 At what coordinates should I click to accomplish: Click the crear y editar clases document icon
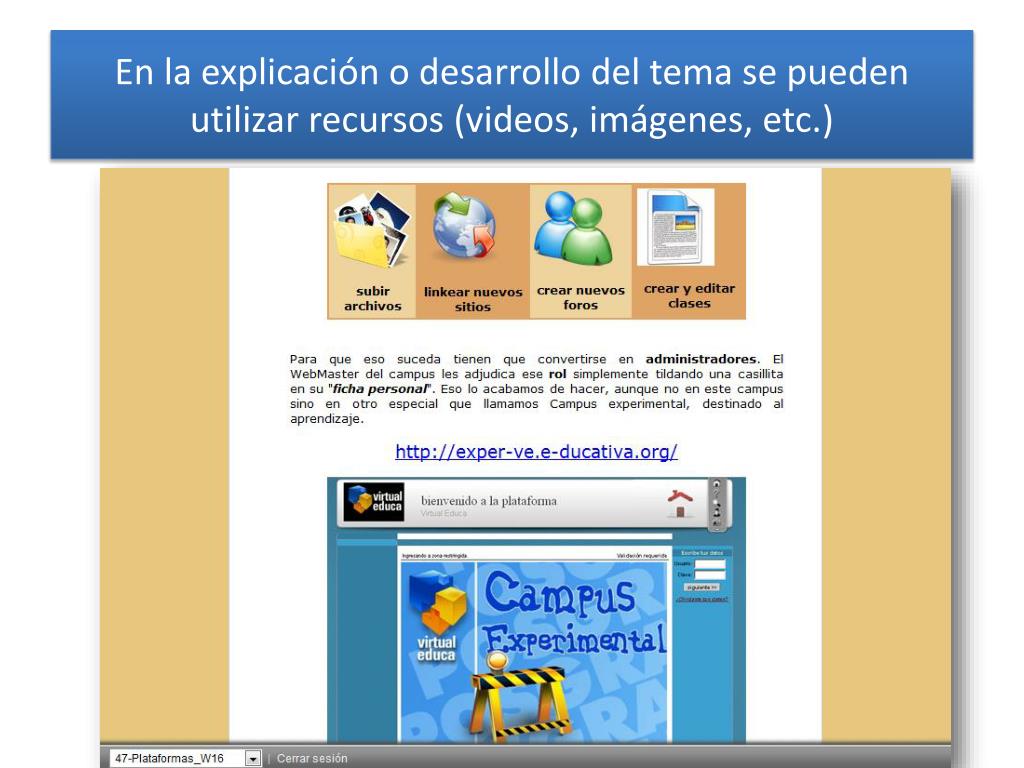tap(675, 227)
